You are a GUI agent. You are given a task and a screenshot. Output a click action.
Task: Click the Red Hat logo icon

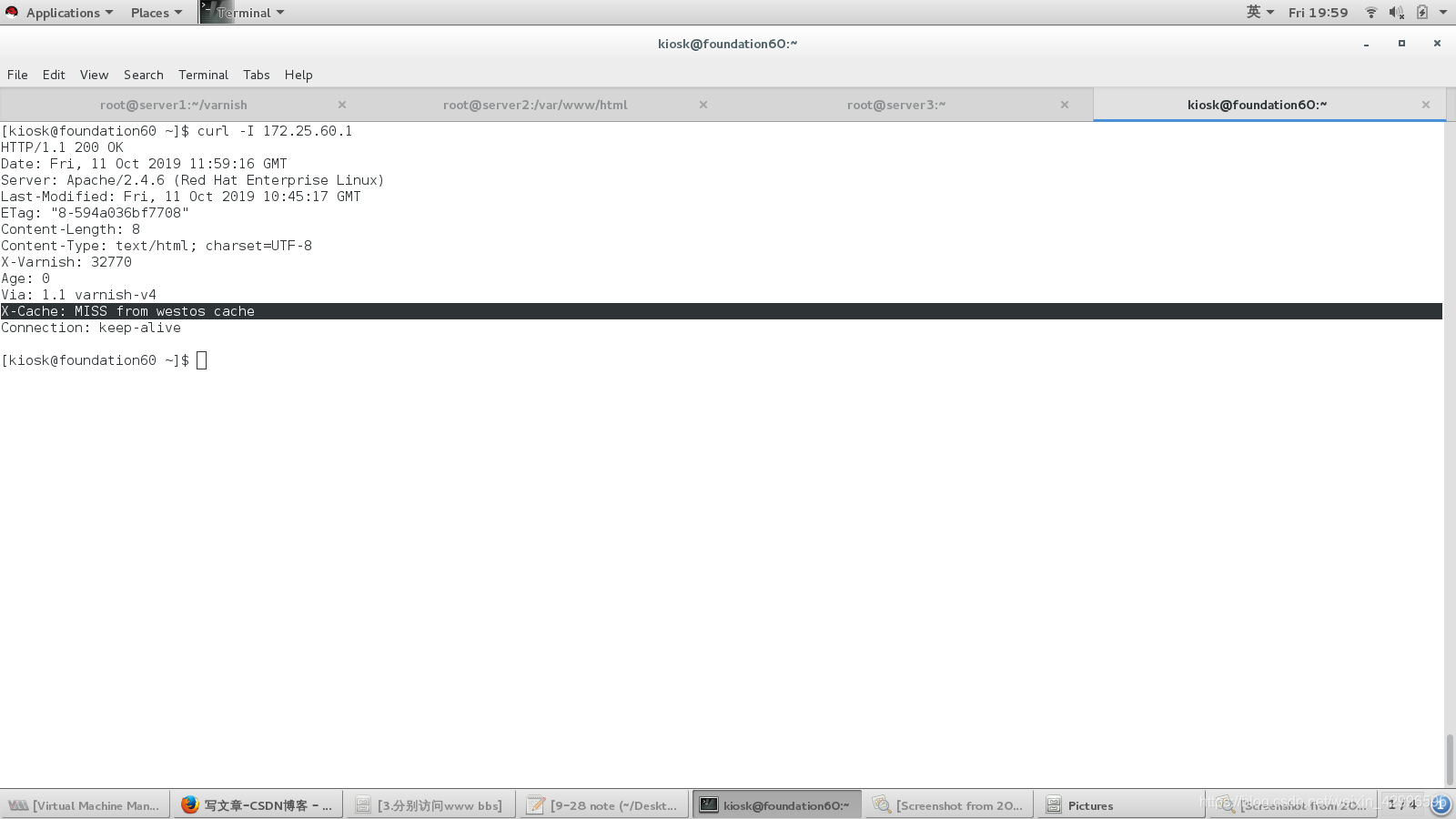(x=12, y=12)
